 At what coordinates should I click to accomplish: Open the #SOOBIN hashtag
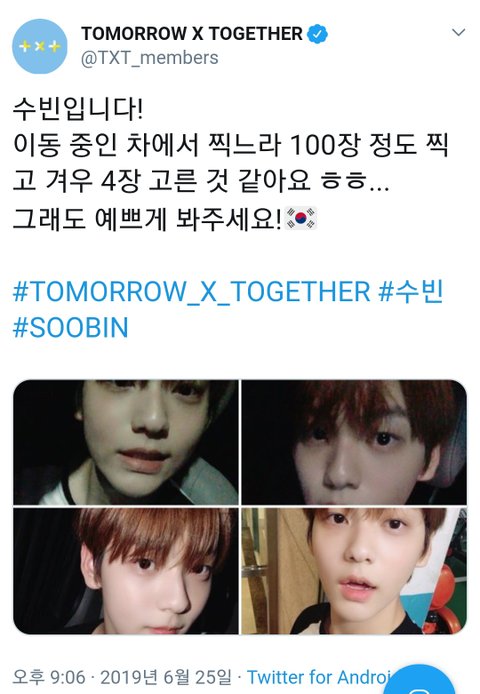[70, 328]
